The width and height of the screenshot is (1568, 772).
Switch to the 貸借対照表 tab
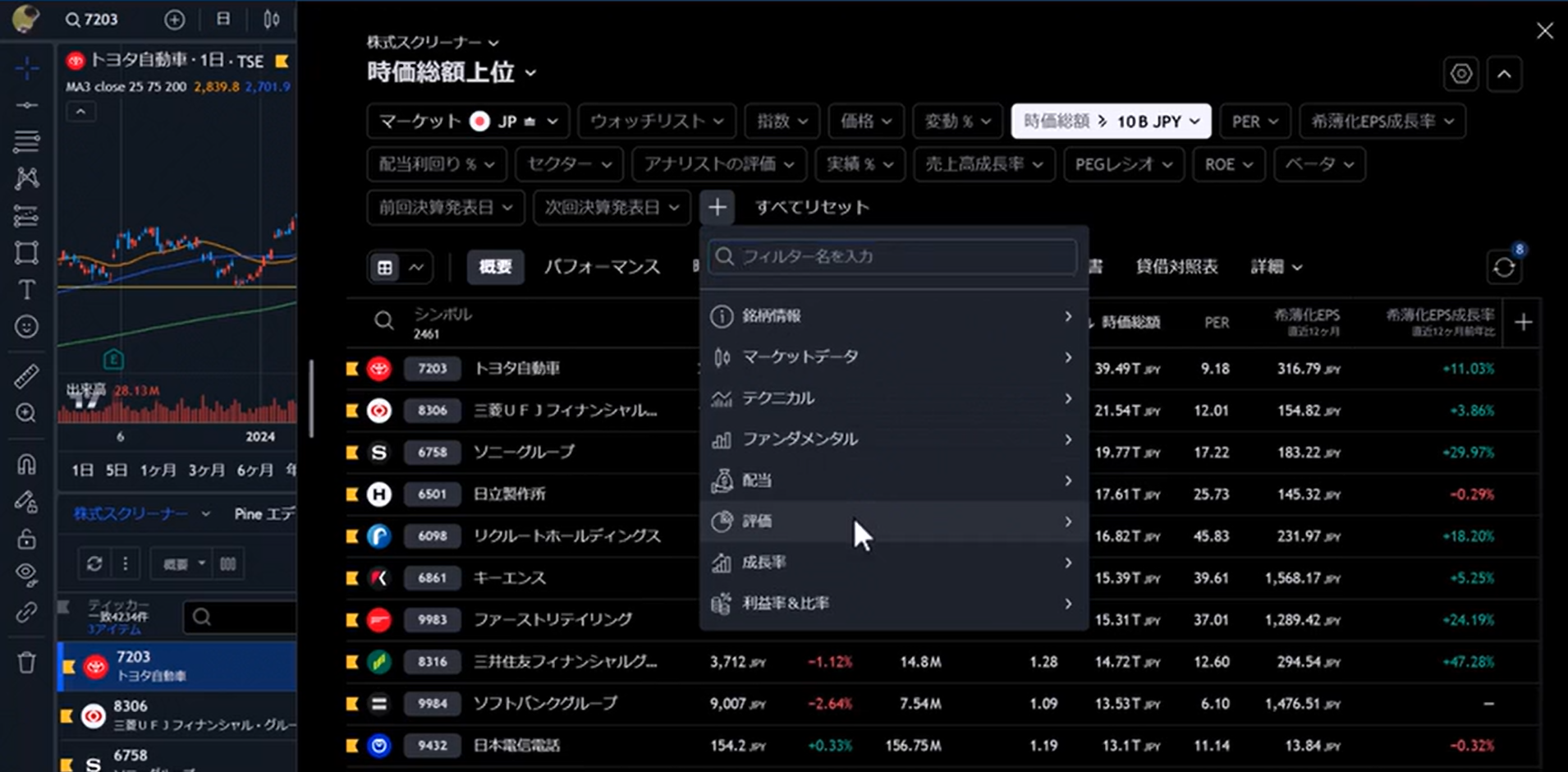(x=1176, y=267)
